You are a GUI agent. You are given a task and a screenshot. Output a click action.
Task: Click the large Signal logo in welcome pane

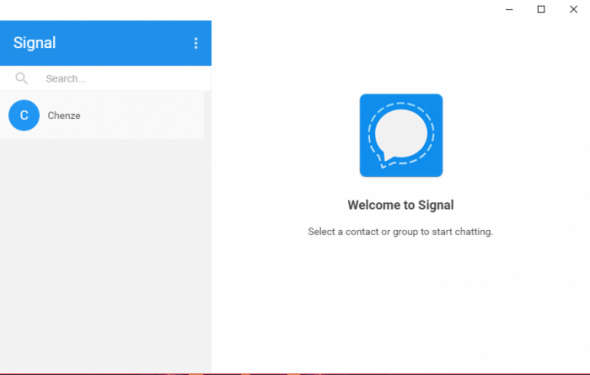tap(401, 135)
